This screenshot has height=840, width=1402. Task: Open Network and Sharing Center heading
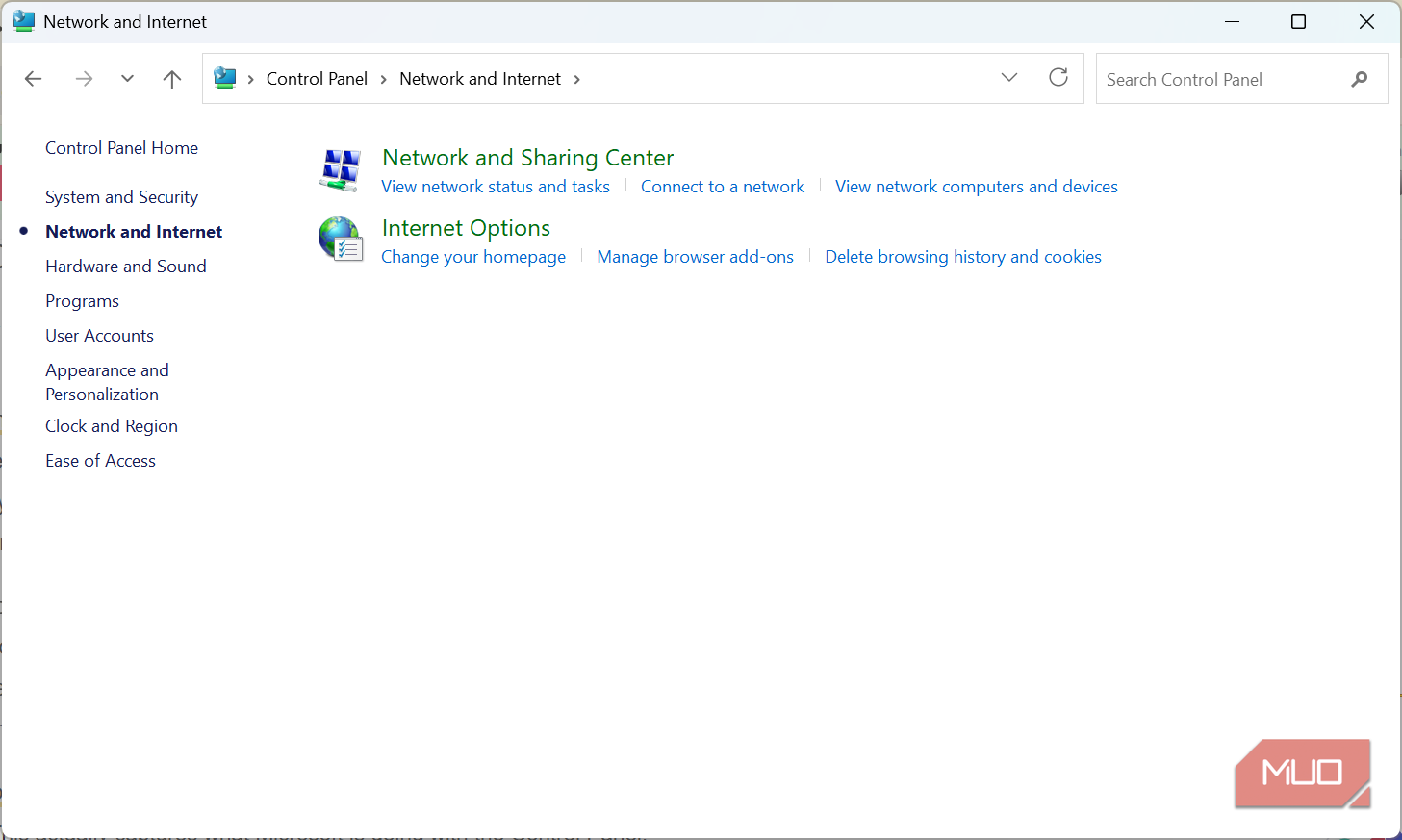(x=528, y=158)
